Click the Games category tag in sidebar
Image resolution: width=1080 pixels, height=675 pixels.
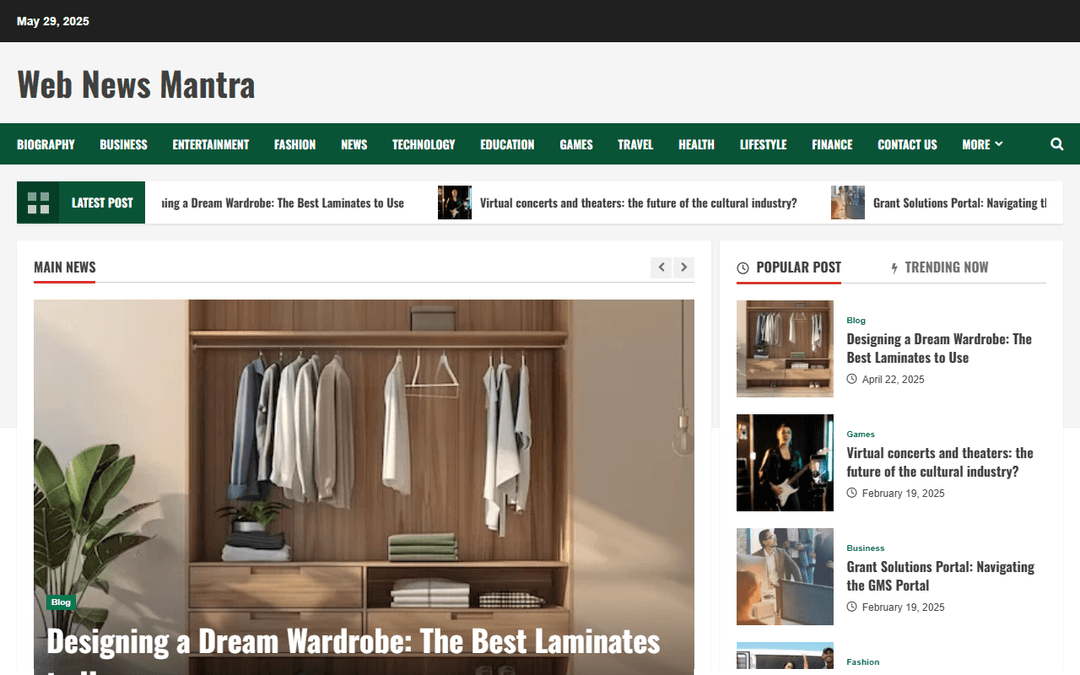pyautogui.click(x=860, y=434)
